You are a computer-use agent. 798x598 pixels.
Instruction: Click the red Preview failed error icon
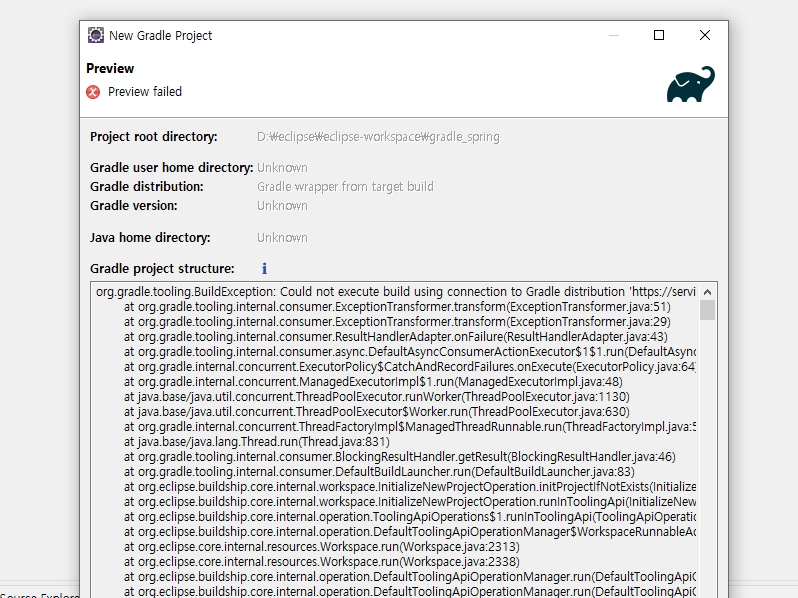(93, 92)
